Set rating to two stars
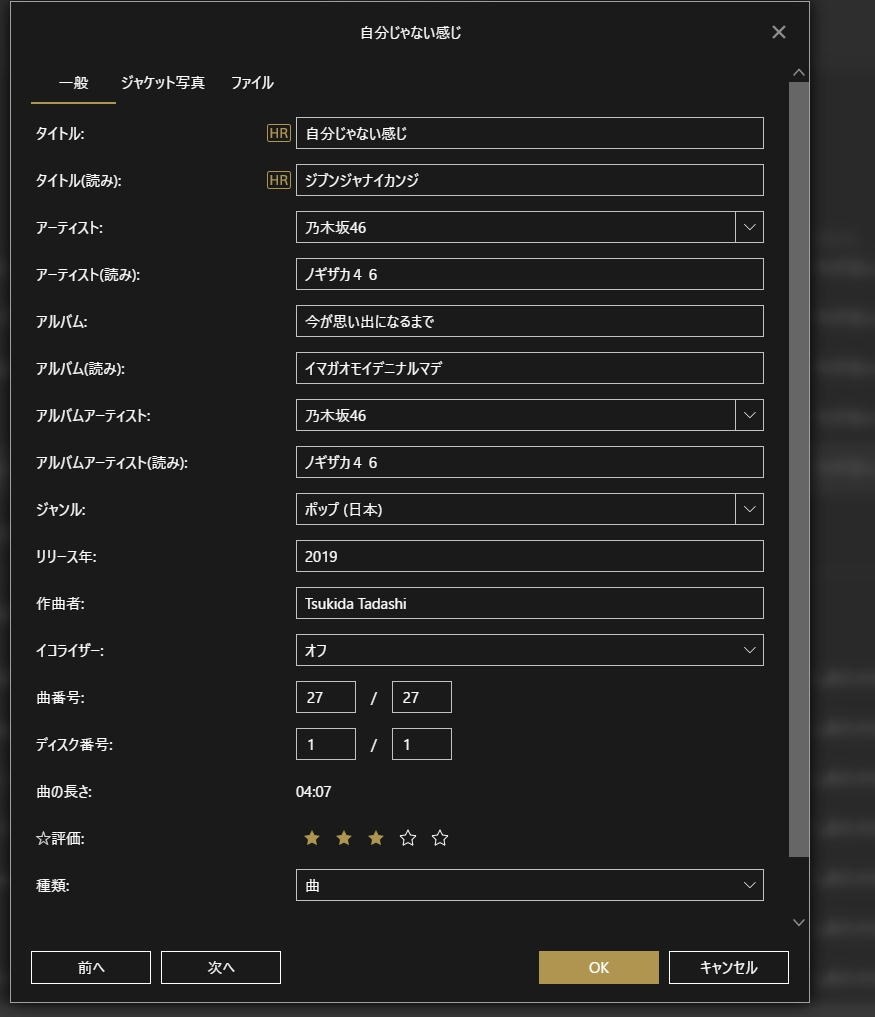 pyautogui.click(x=344, y=838)
